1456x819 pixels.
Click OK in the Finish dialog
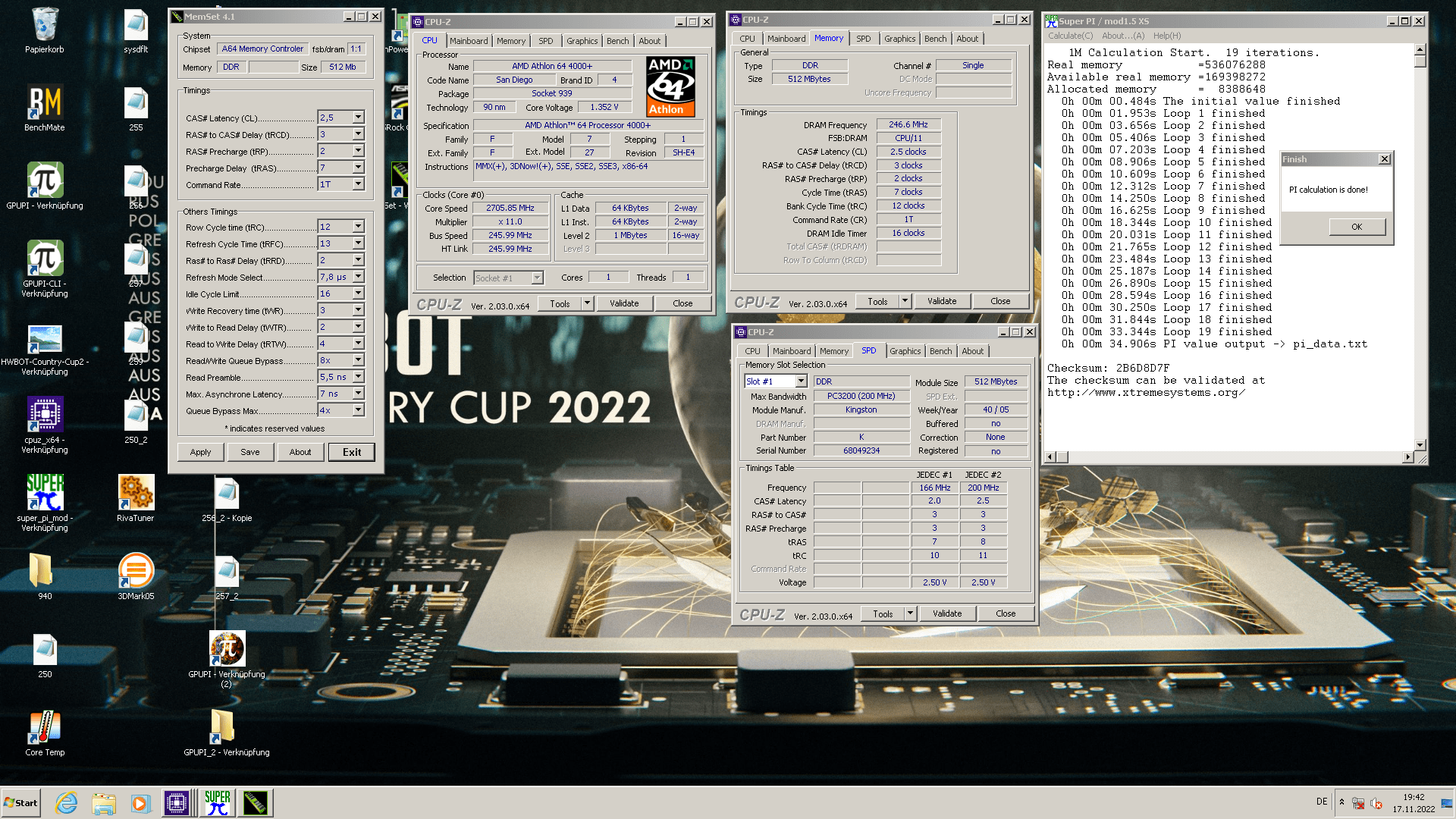pyautogui.click(x=1357, y=227)
